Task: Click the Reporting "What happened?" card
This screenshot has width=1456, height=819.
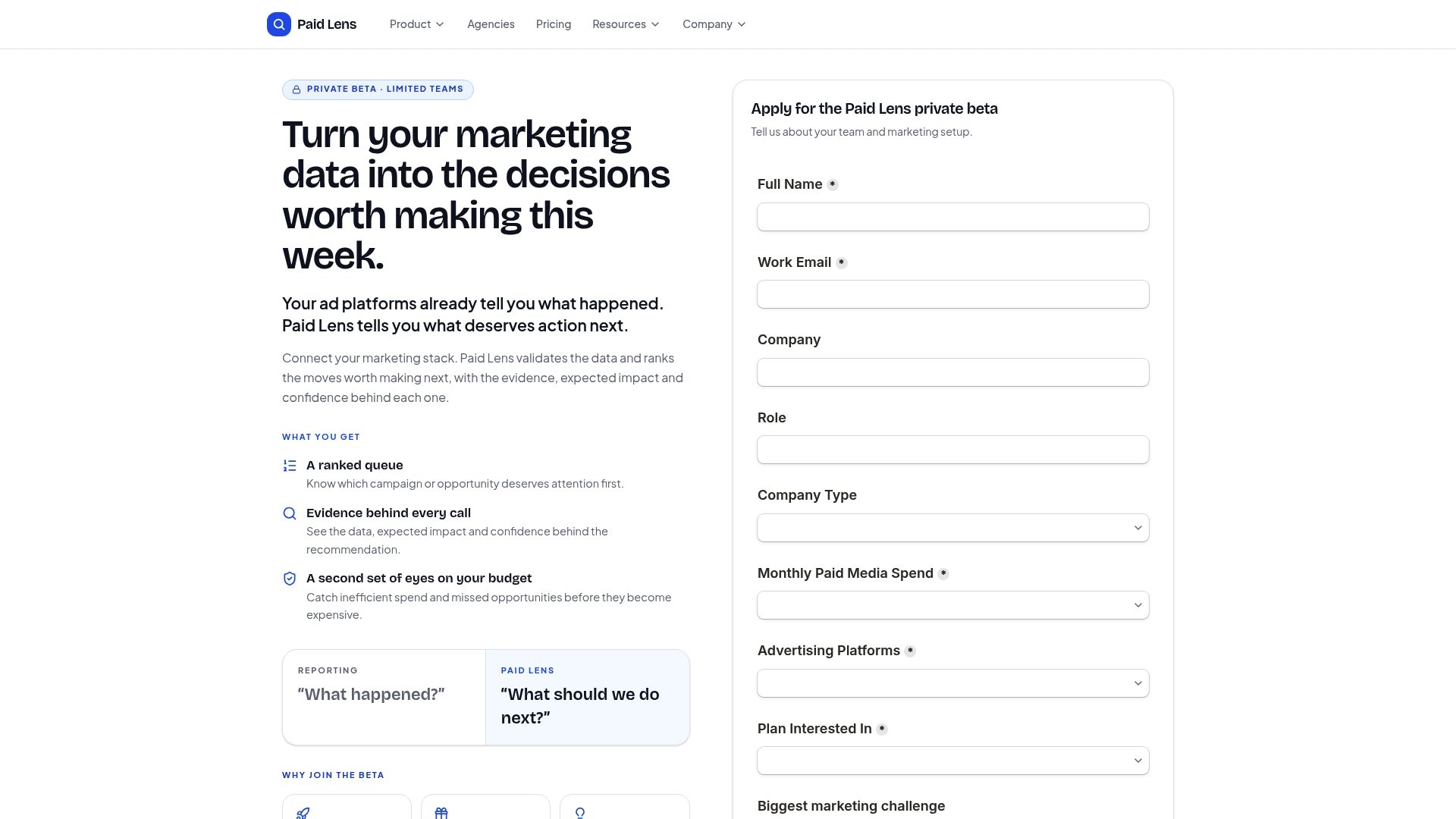Action: [x=384, y=697]
